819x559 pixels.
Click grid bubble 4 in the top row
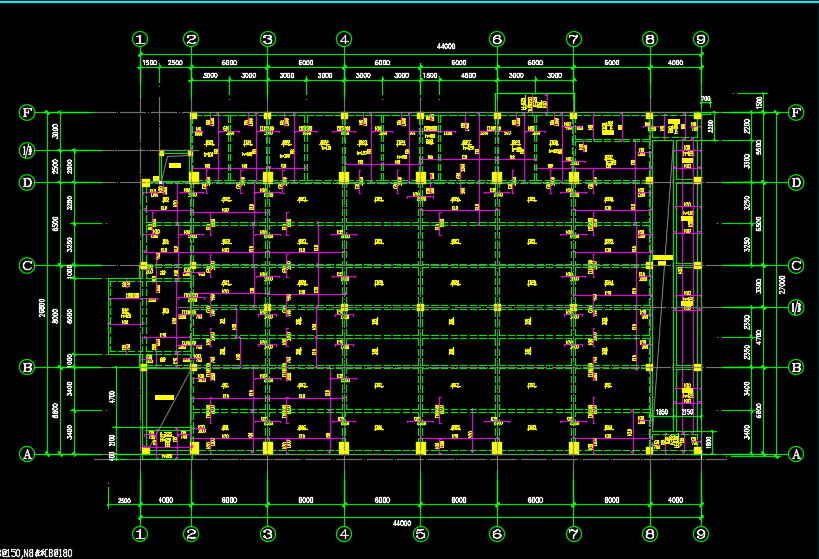(344, 39)
